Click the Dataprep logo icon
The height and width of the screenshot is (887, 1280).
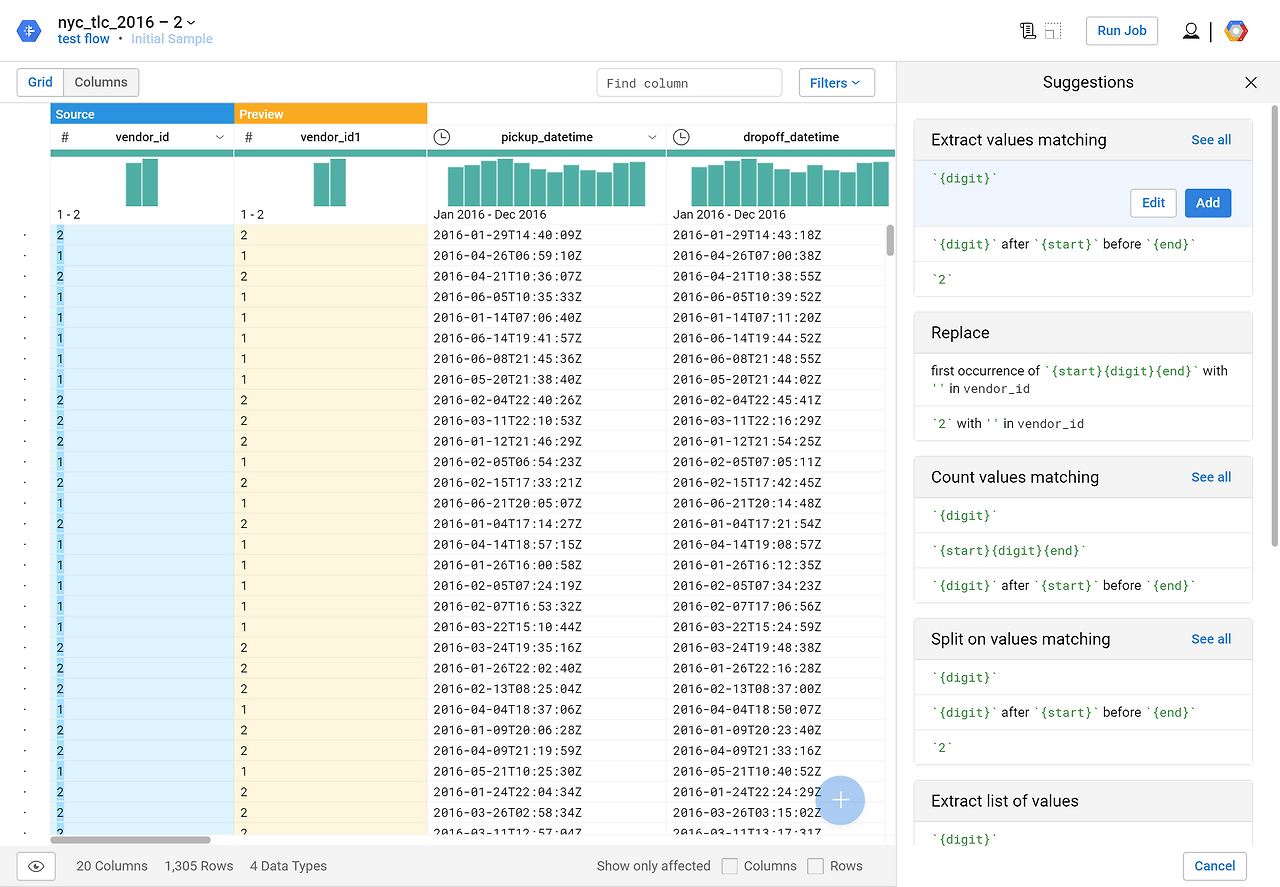(x=29, y=31)
